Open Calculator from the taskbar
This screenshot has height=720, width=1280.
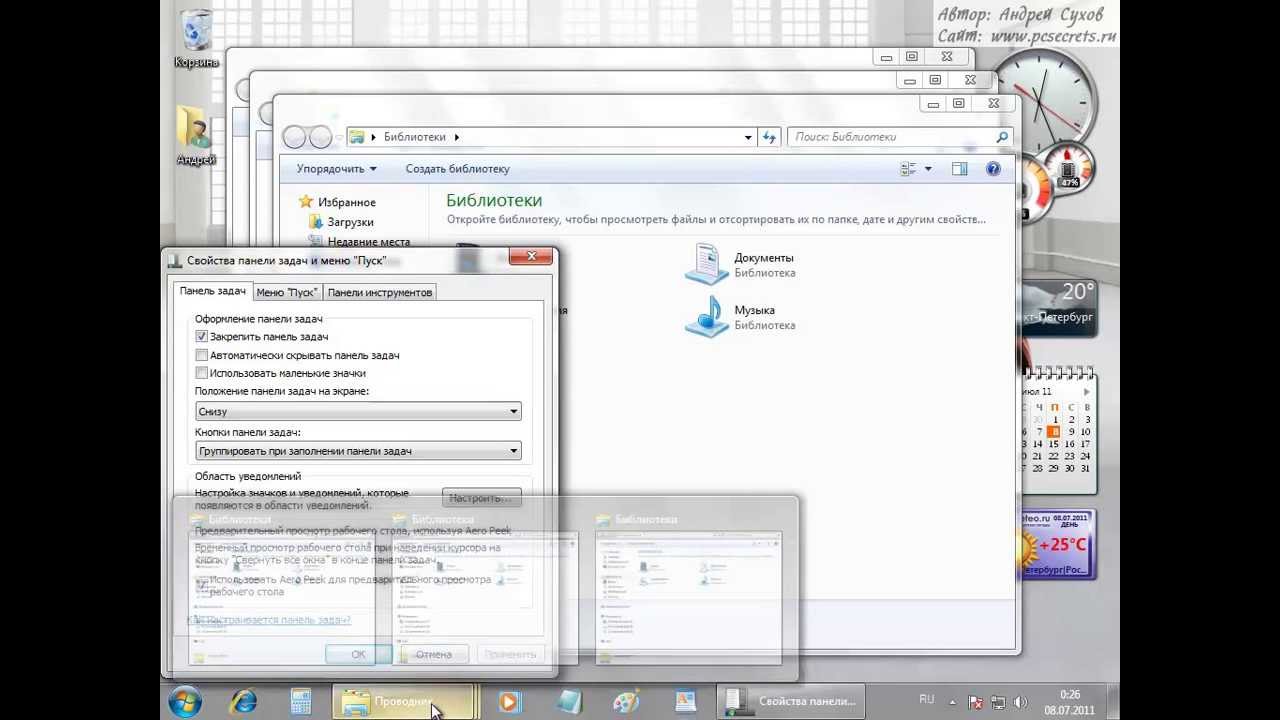[300, 702]
